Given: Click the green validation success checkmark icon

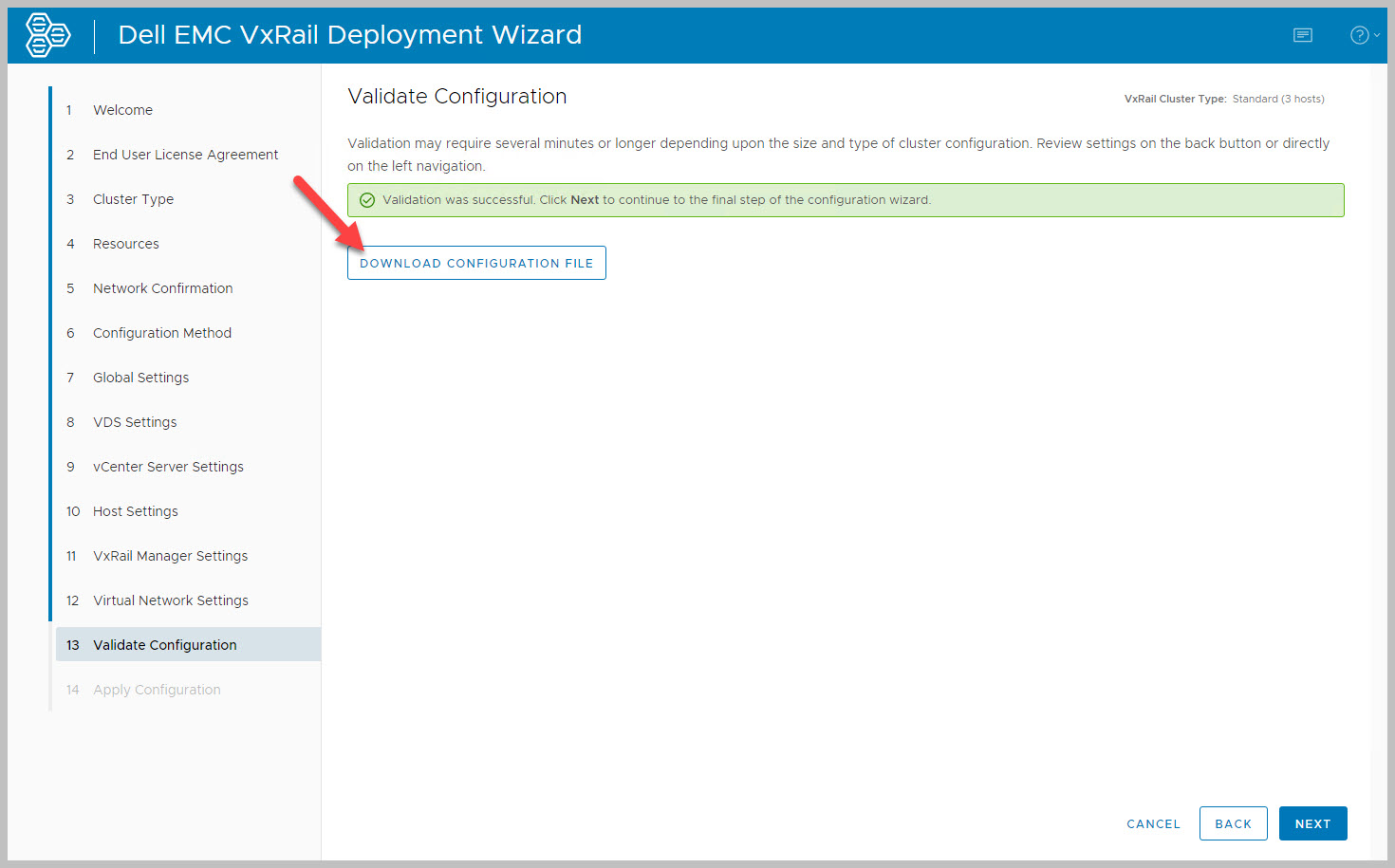Looking at the screenshot, I should 367,200.
